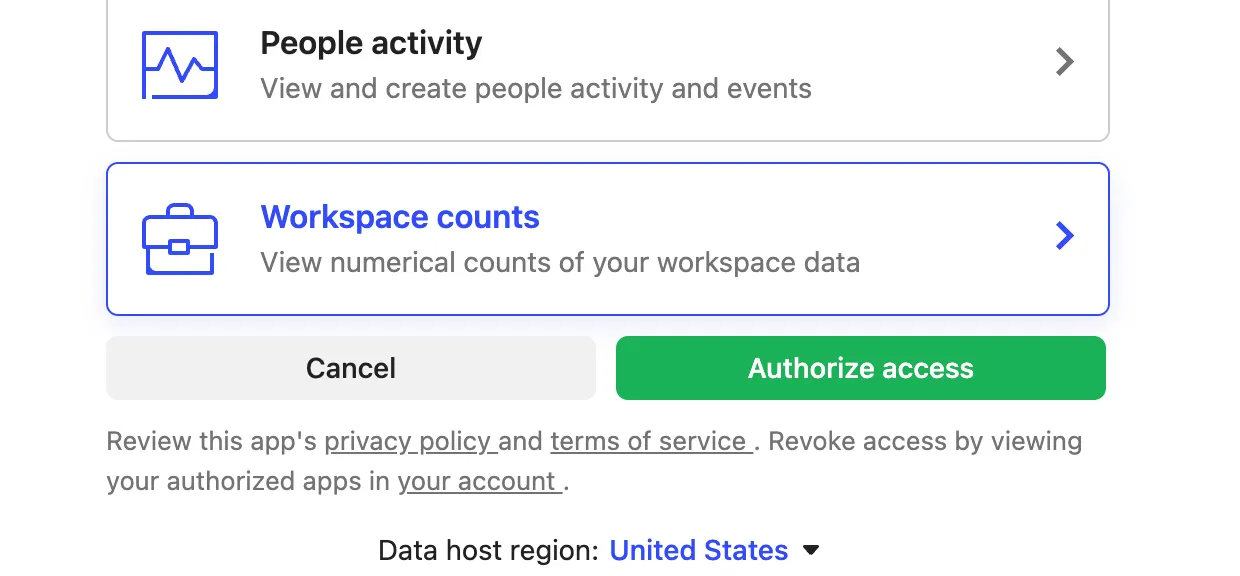Open the People activity permission heading

point(371,43)
